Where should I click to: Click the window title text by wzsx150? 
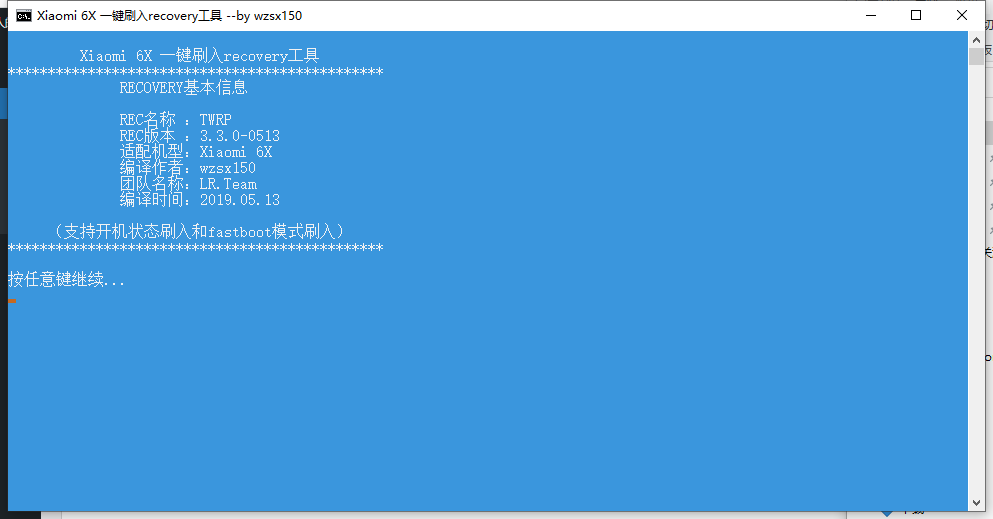169,16
